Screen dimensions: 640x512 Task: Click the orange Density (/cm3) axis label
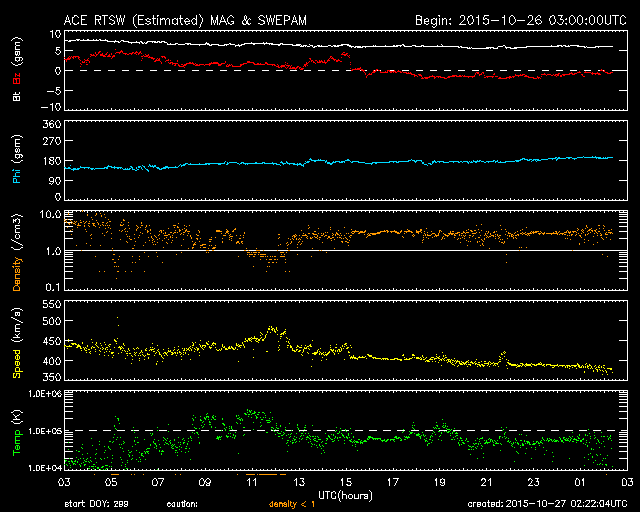[17, 252]
